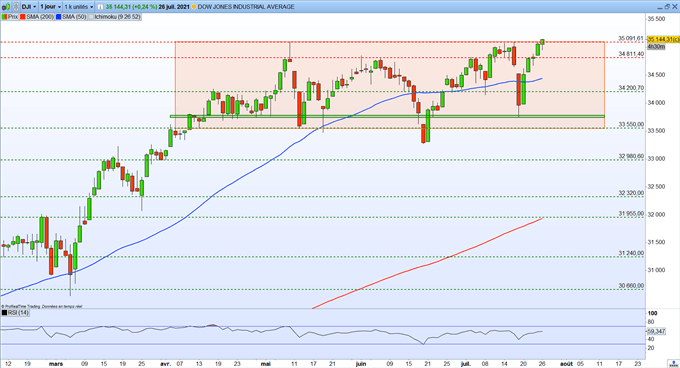Viewport: 680px width, 368px height.
Task: Click the 31 955,00 level label
Action: 631,214
